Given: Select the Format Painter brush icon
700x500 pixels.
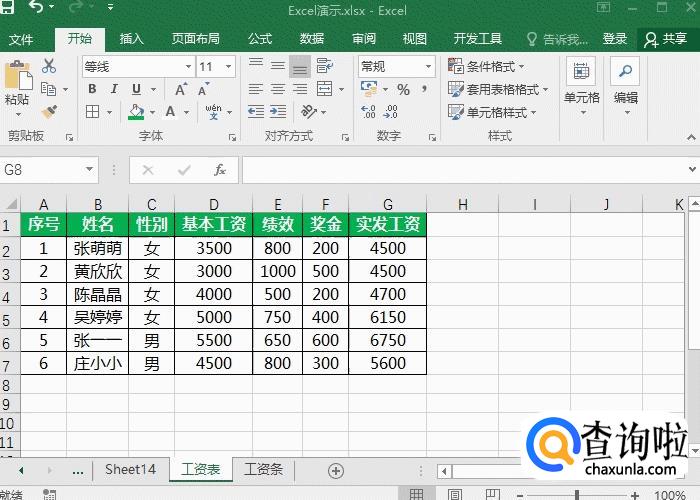Looking at the screenshot, I should (48, 111).
